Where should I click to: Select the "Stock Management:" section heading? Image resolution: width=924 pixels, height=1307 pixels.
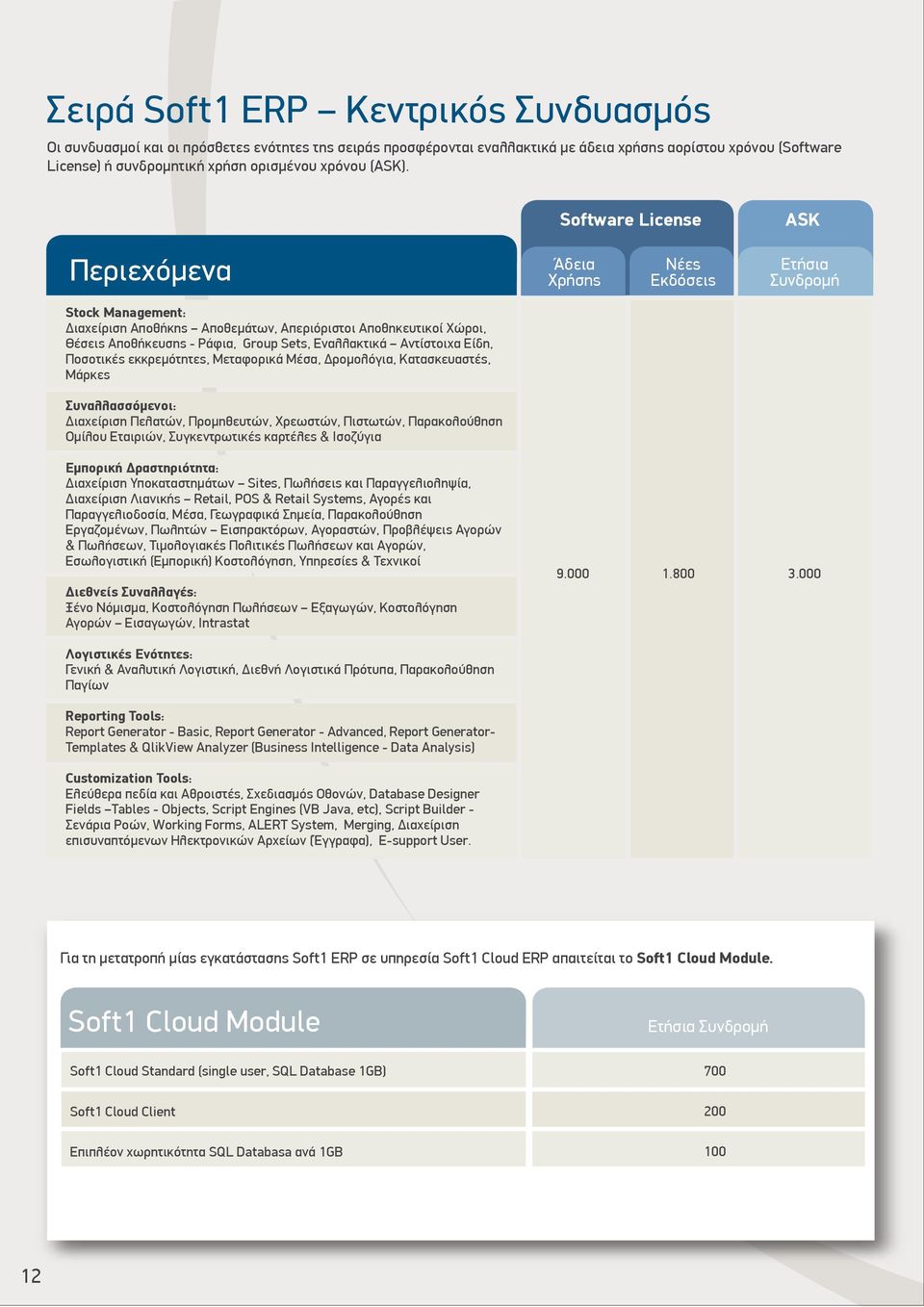click(125, 313)
